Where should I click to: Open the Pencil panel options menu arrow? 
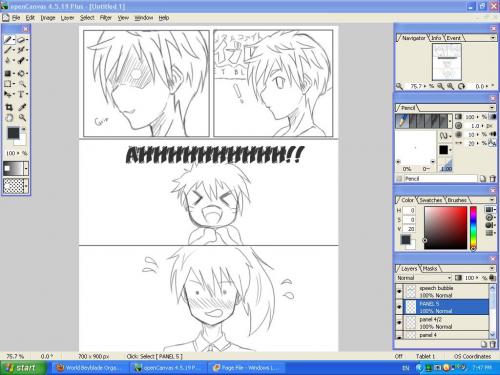click(492, 108)
